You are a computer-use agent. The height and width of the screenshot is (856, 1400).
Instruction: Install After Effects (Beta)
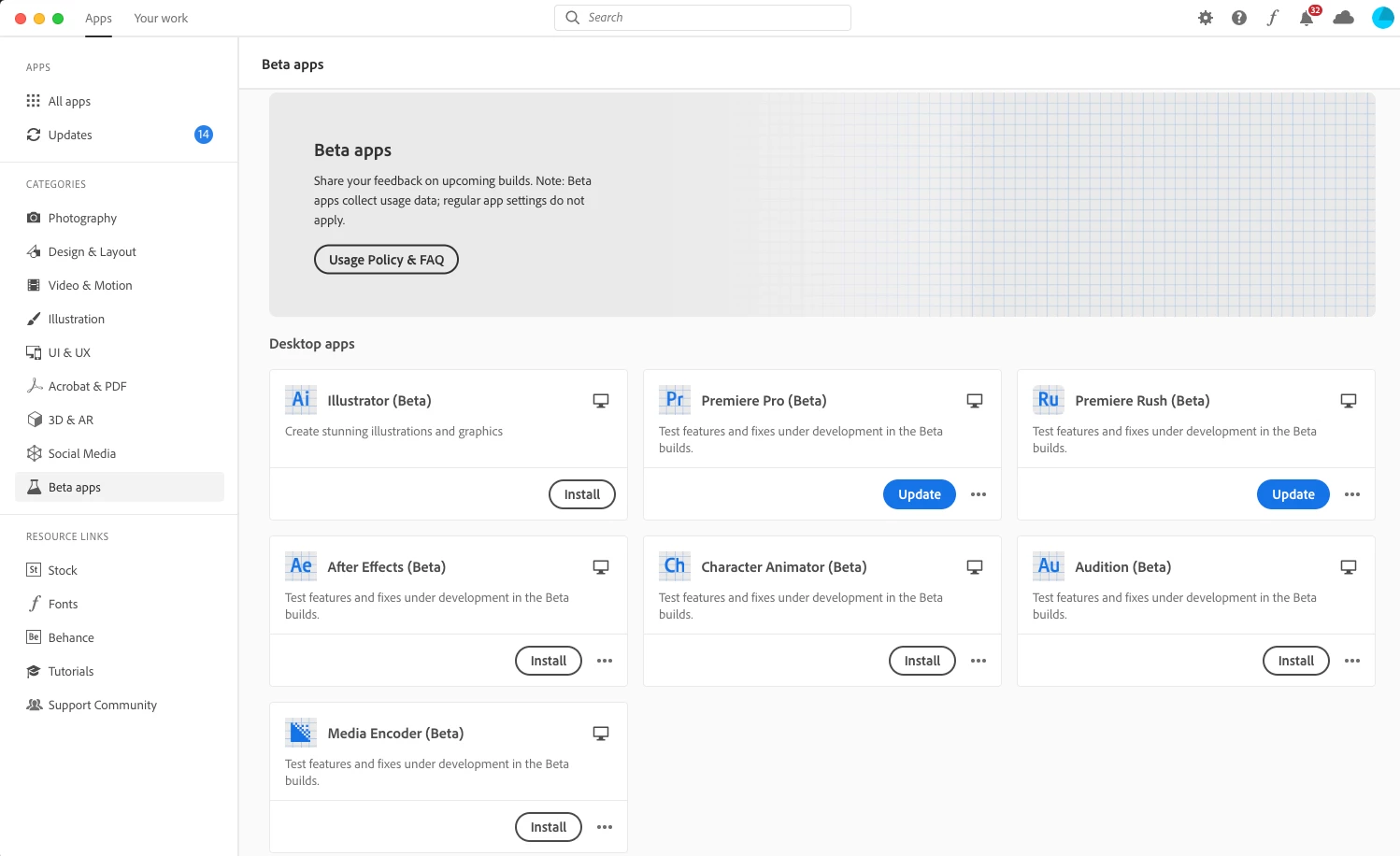(x=549, y=661)
